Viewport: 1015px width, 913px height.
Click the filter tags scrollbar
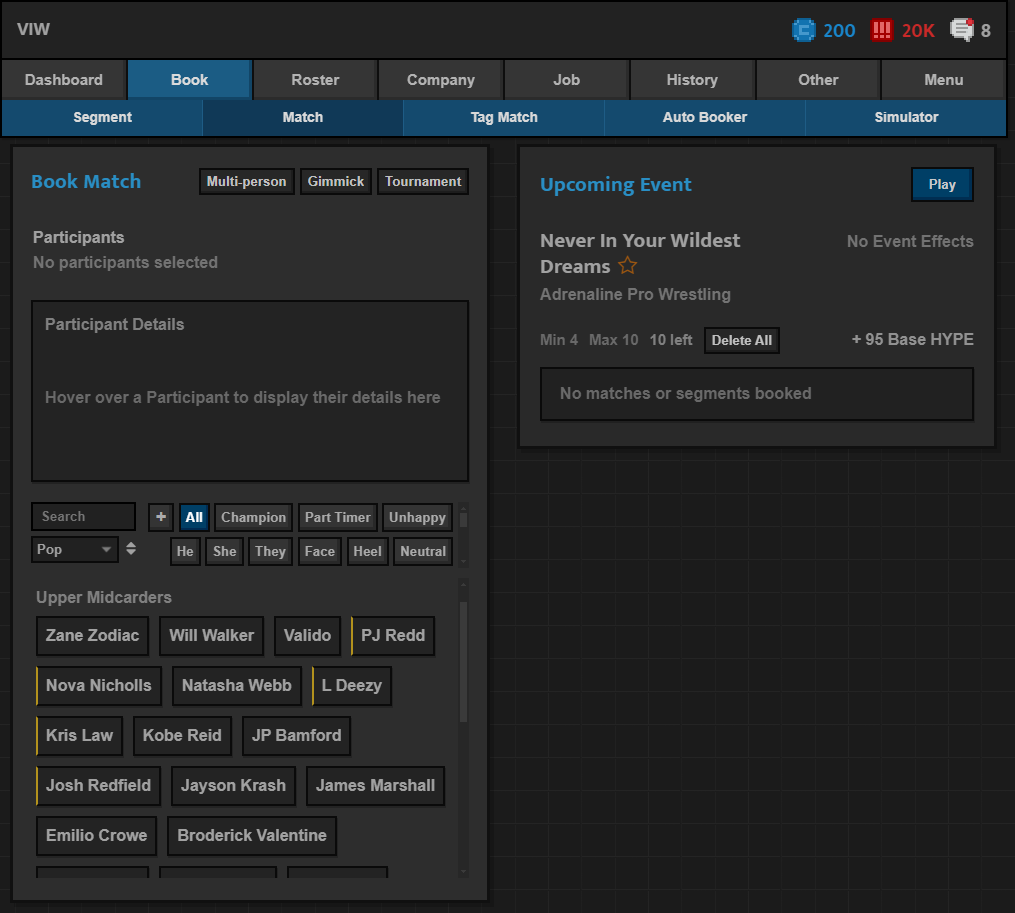(463, 520)
